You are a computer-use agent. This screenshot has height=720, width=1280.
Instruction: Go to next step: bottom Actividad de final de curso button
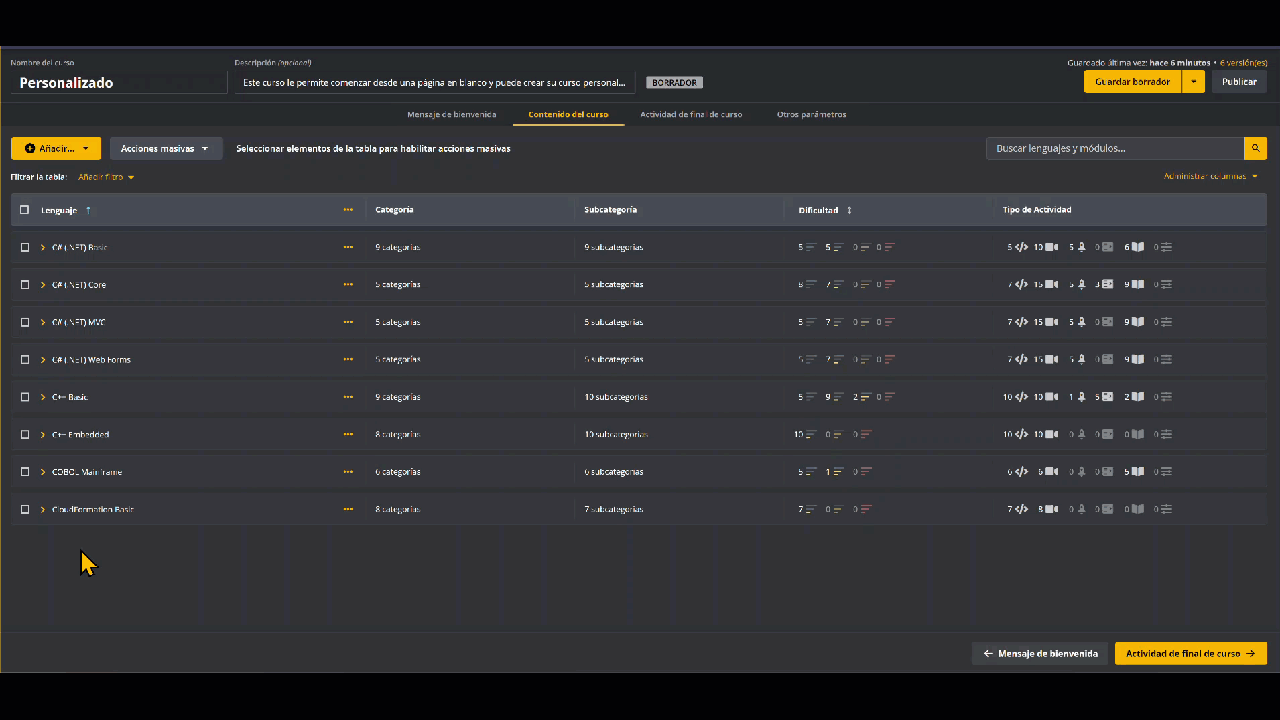pyautogui.click(x=1191, y=653)
